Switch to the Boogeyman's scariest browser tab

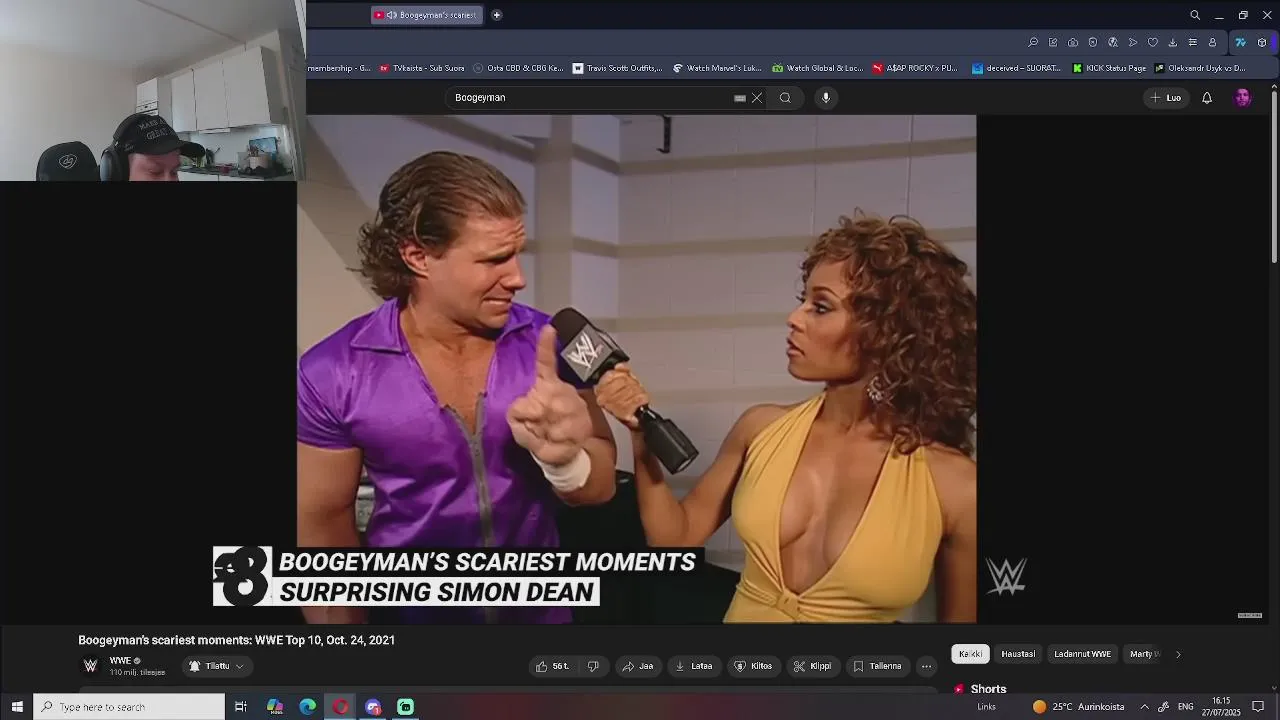click(x=427, y=15)
